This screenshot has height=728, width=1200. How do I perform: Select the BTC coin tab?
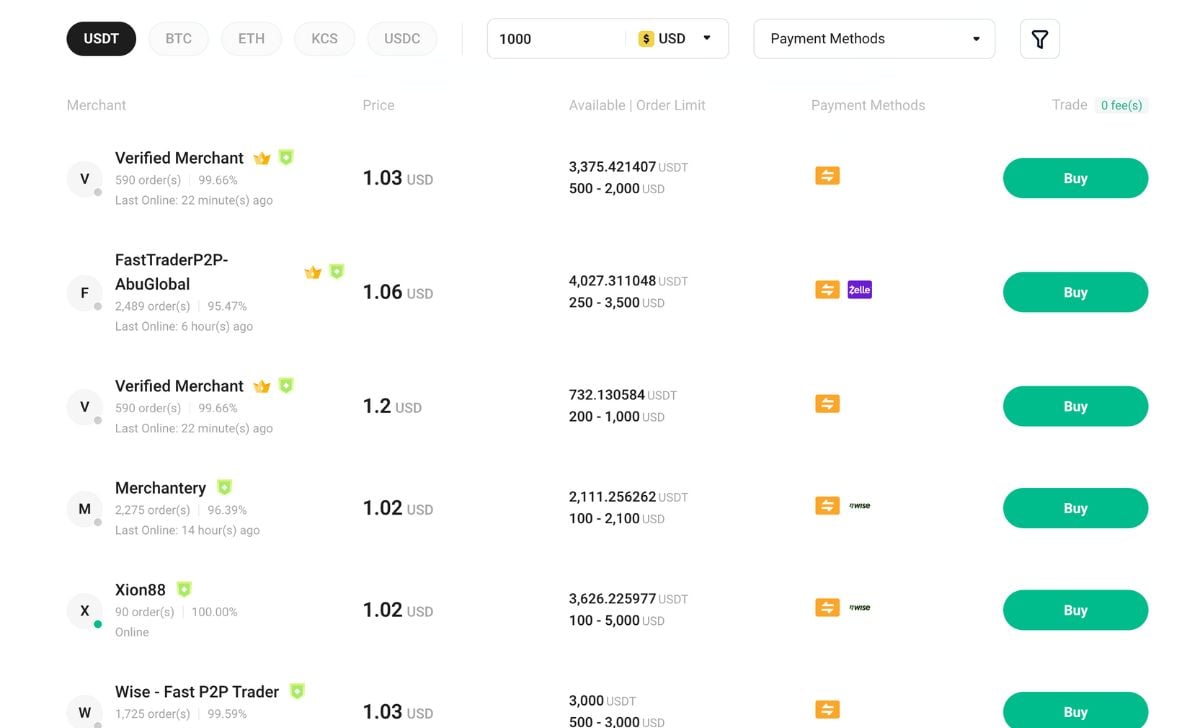[x=178, y=39]
